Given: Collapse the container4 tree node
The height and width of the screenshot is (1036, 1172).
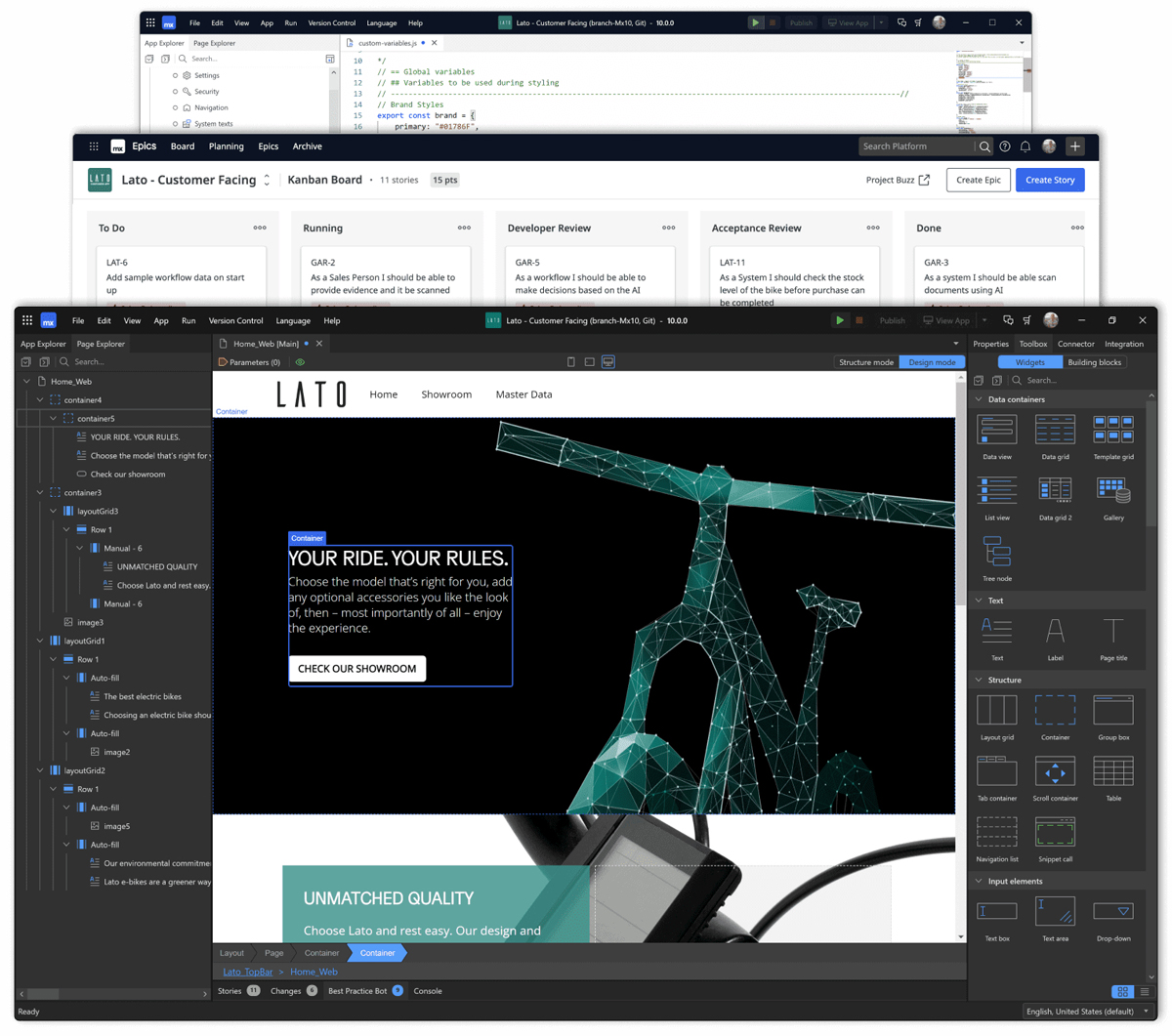Looking at the screenshot, I should point(40,399).
